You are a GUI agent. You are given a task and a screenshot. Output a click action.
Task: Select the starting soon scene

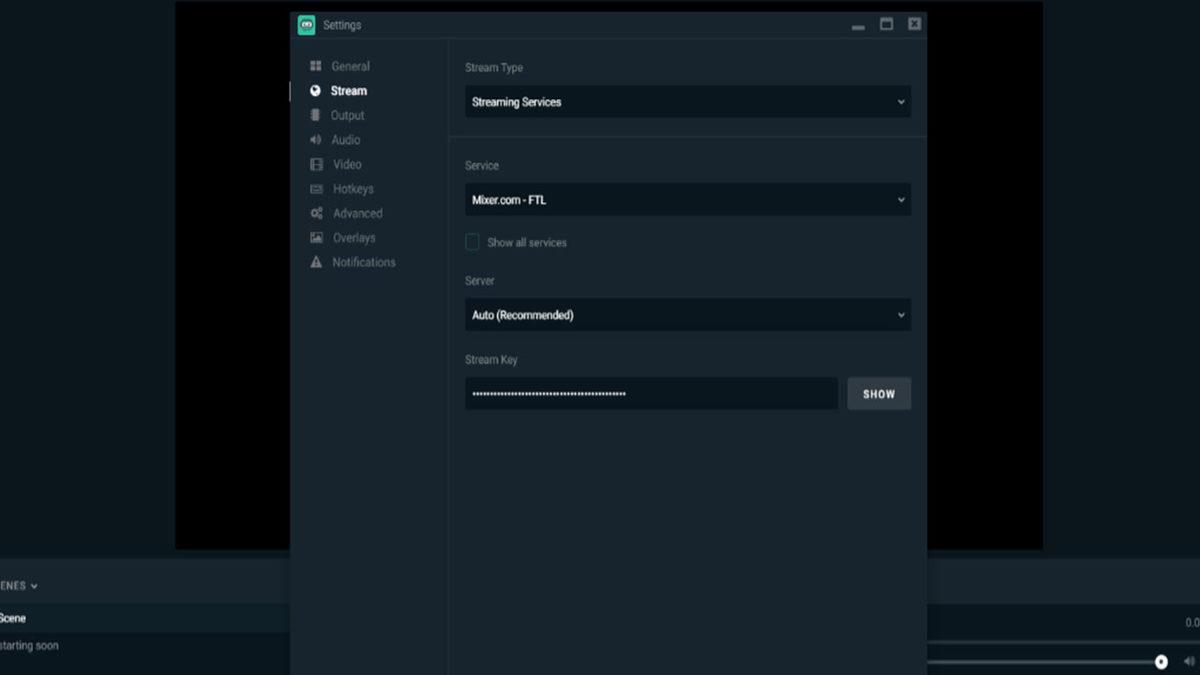click(x=30, y=646)
